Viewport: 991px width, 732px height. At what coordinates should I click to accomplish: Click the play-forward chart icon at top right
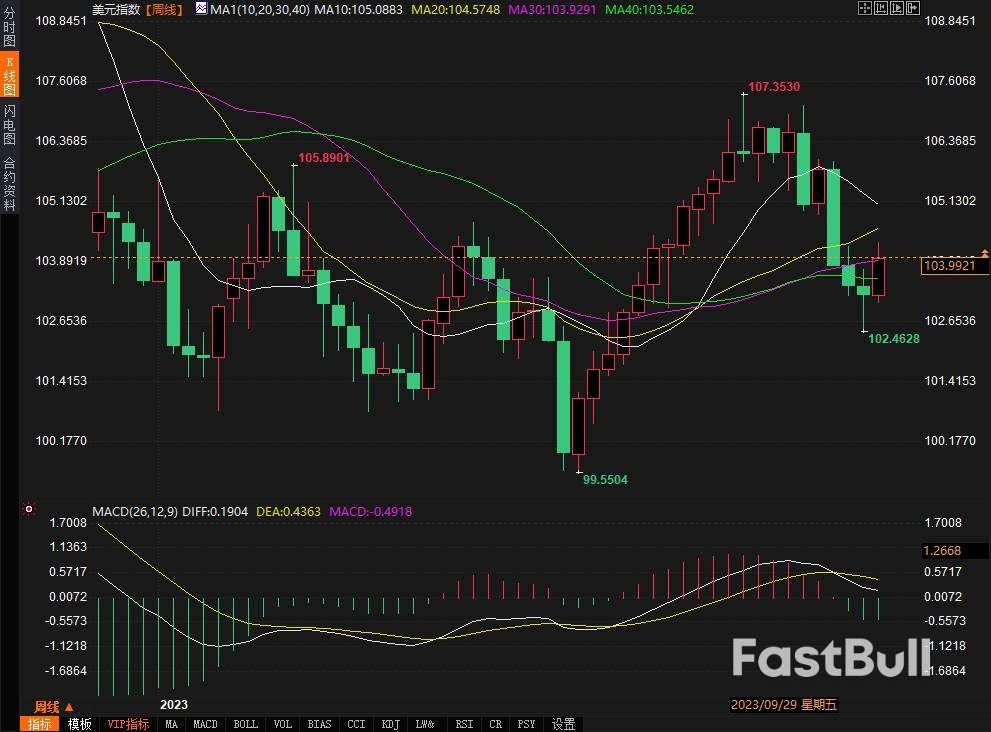[x=897, y=8]
